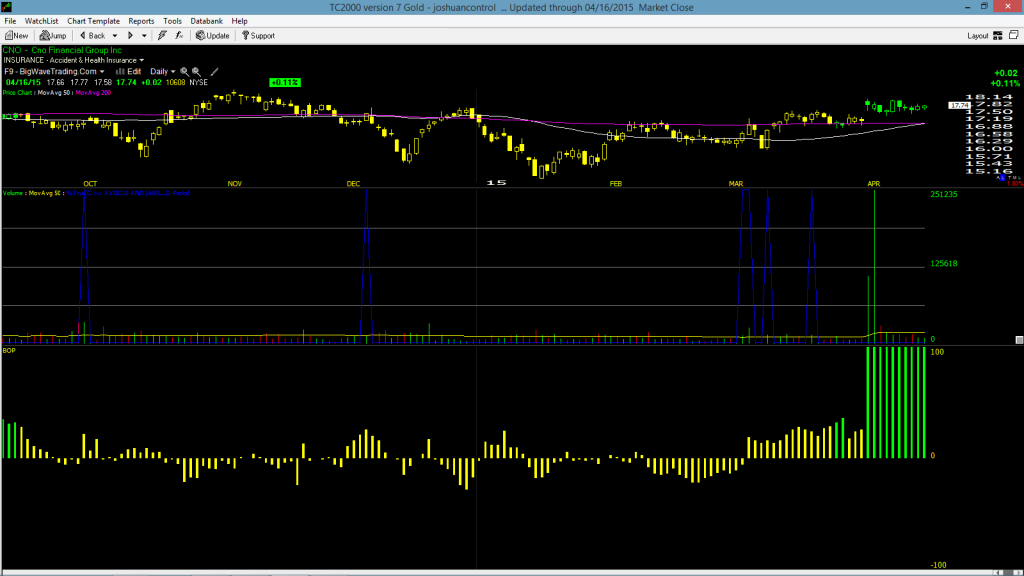
Task: Click the MovAvg 50 legend label
Action: click(x=54, y=93)
